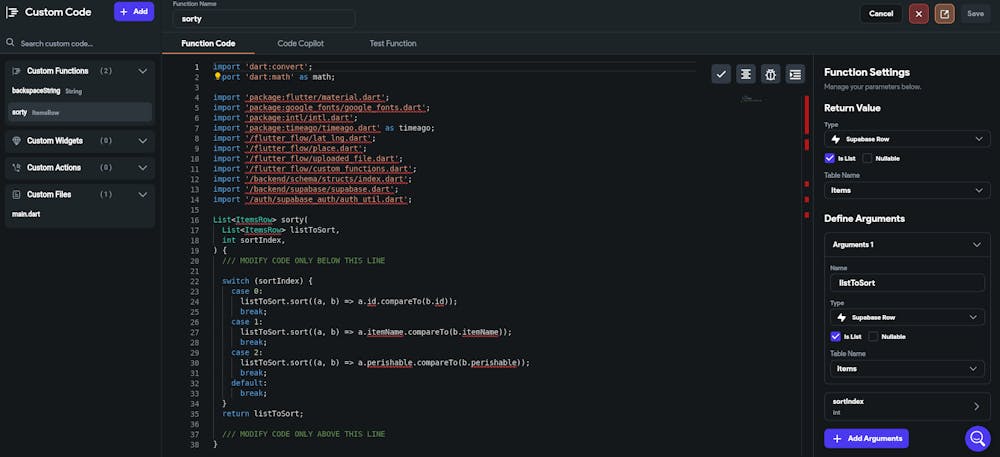Collapse the Custom Functions section
The image size is (1000, 457).
[x=143, y=71]
